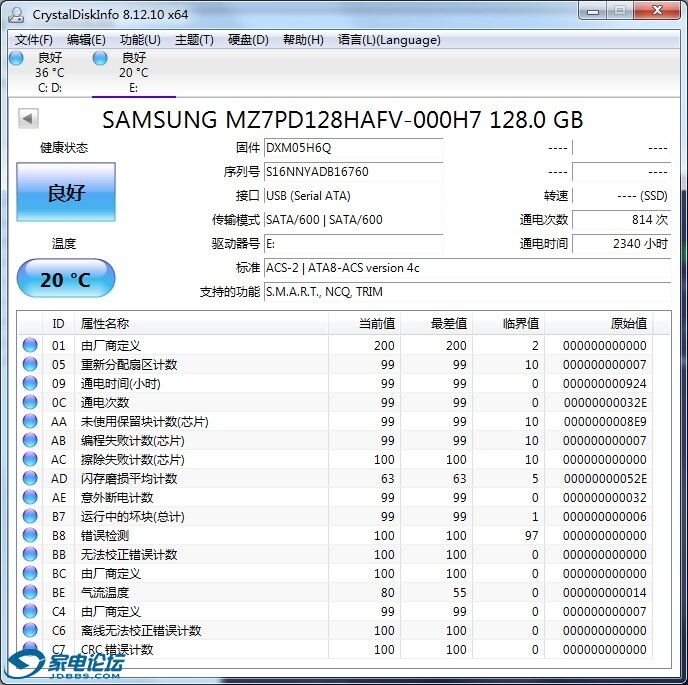Image resolution: width=688 pixels, height=685 pixels.
Task: Click the status icon for 擦除失败计数(芯片)
Action: pos(30,459)
